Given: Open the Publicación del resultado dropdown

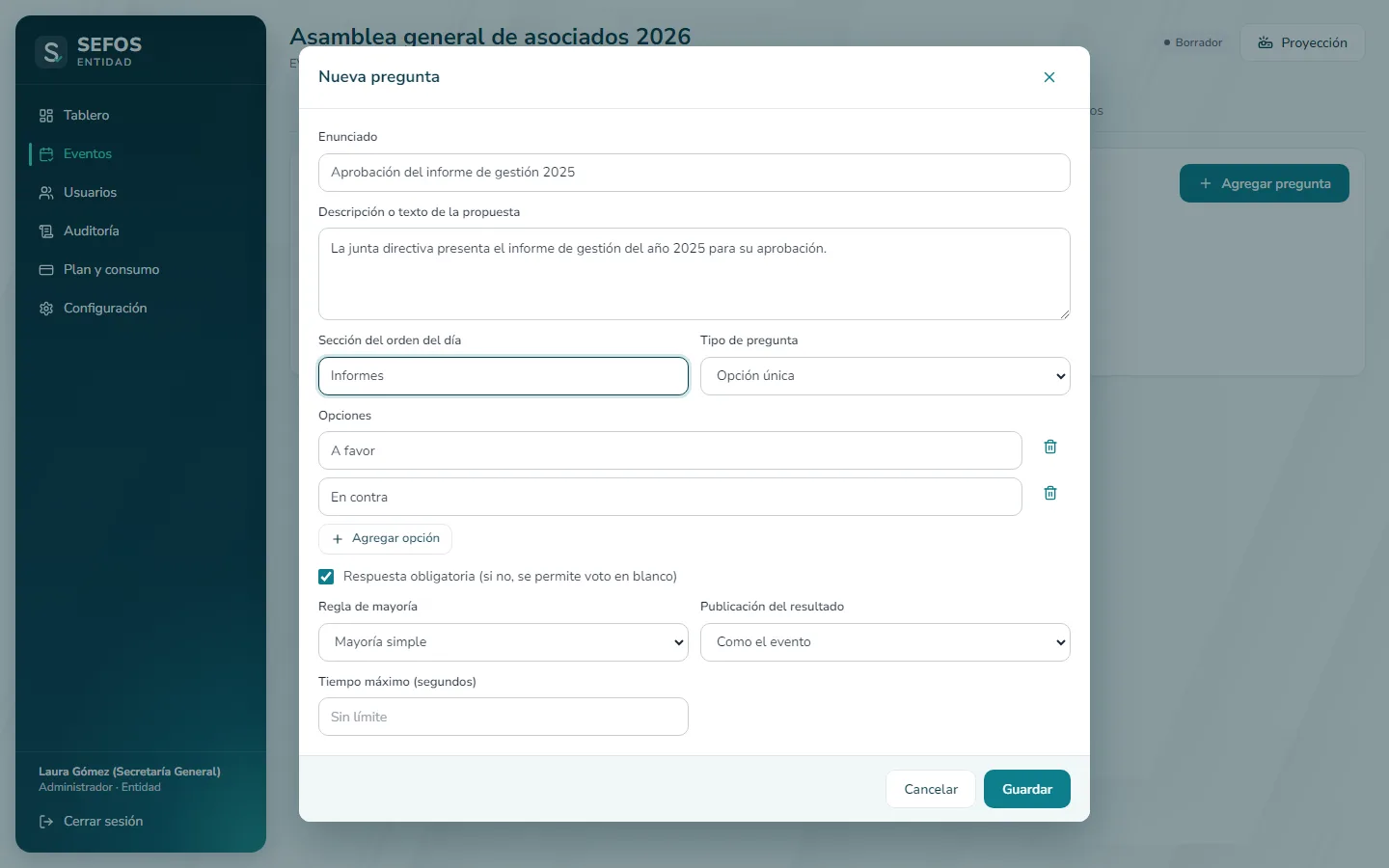Looking at the screenshot, I should point(885,642).
